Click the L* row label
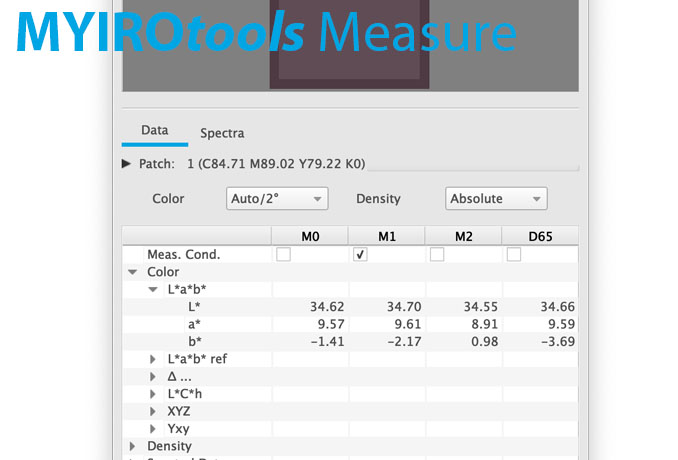Viewport: 678px width, 460px height. pos(194,307)
